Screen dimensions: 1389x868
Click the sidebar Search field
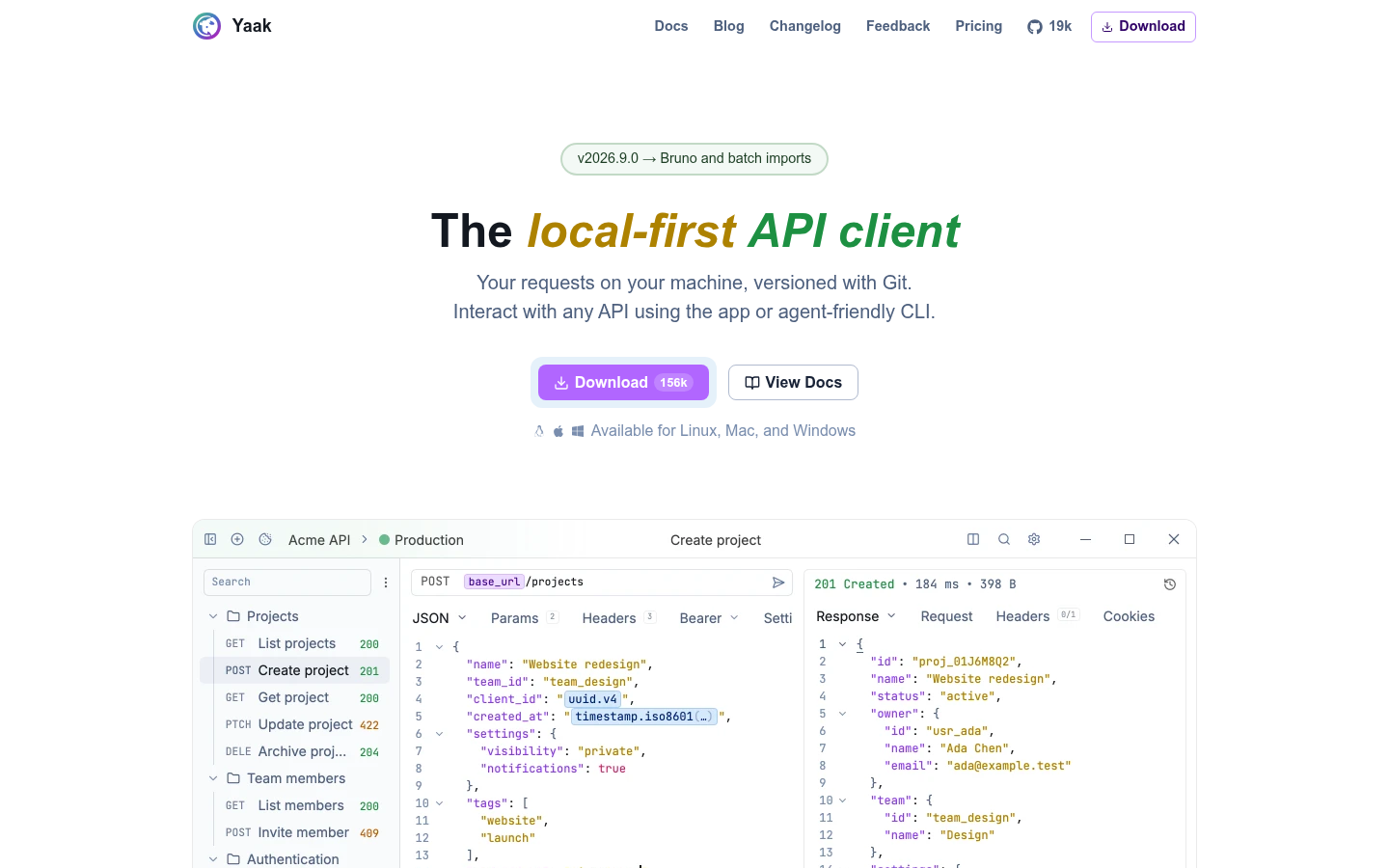287,583
